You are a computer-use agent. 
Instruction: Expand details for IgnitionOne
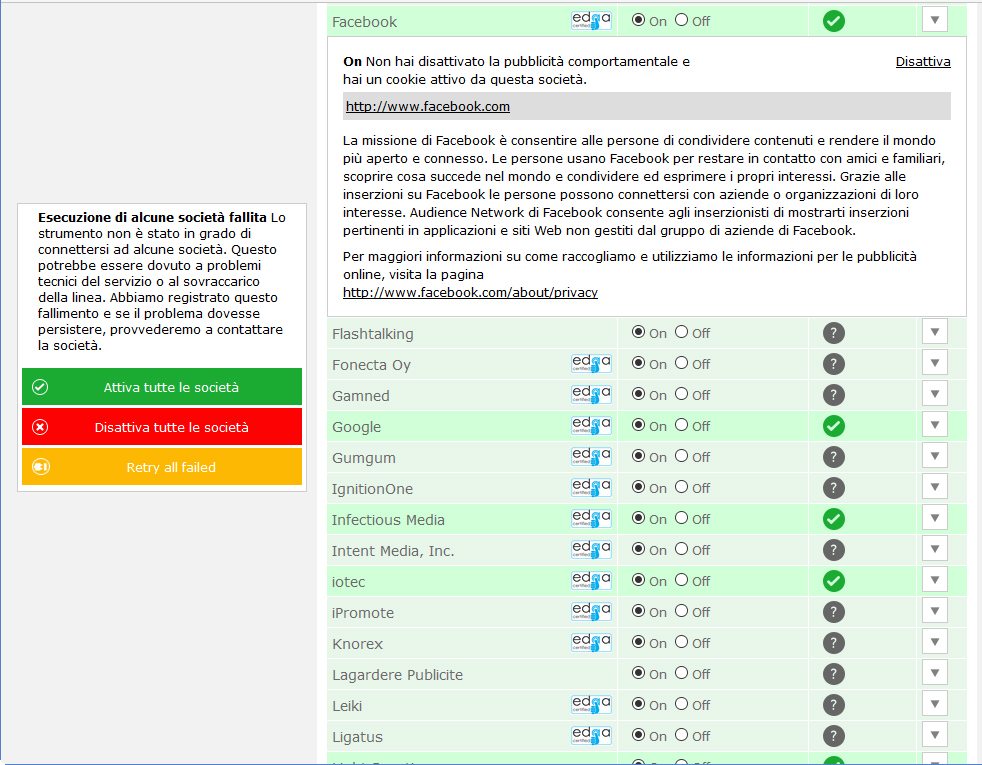(x=934, y=488)
